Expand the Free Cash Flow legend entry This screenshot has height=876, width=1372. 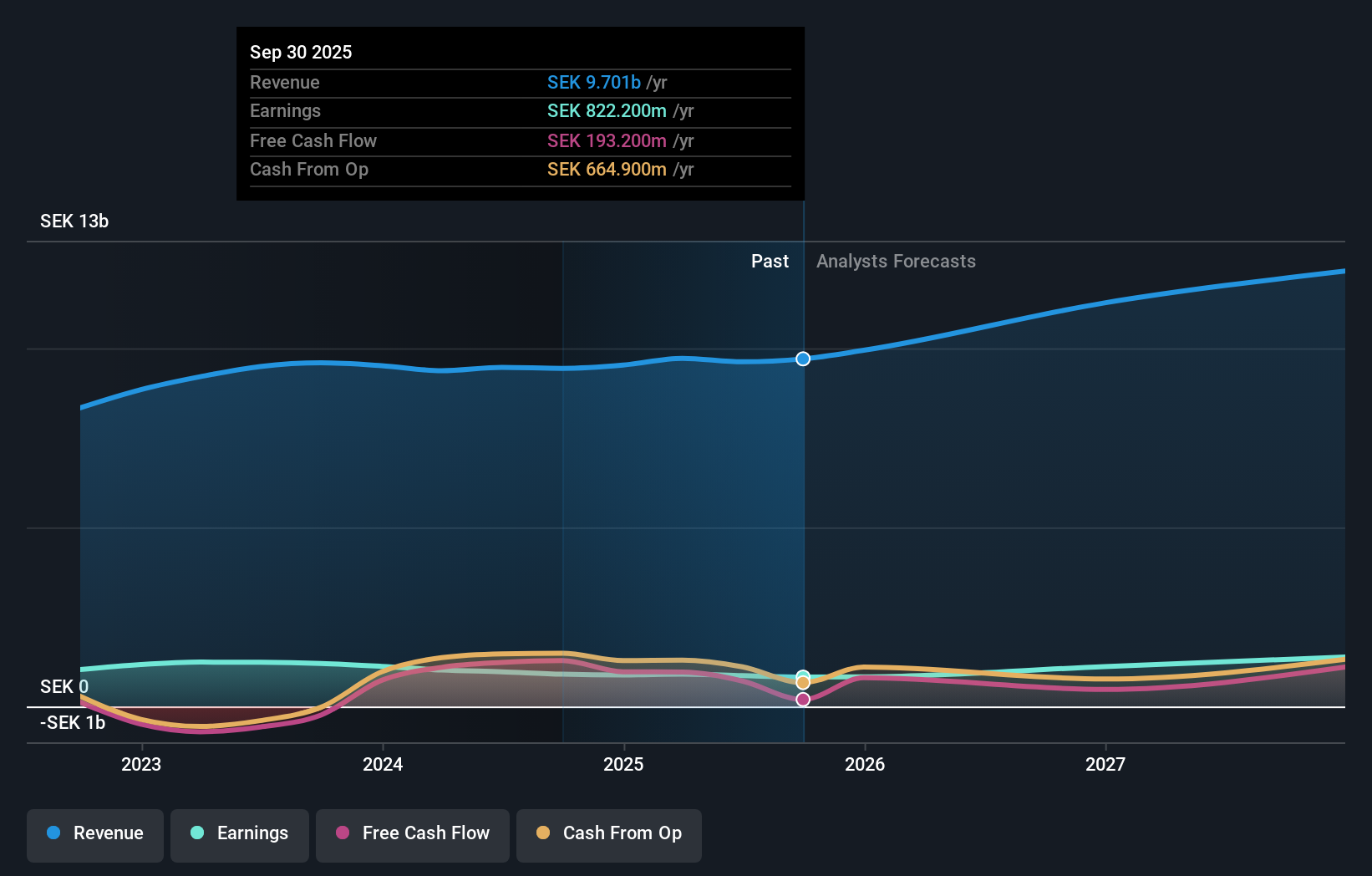point(412,833)
